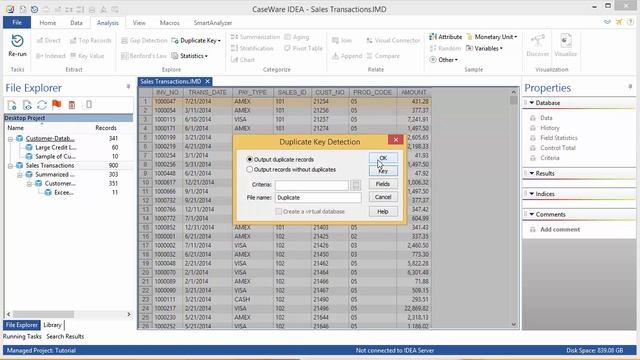Collapse the Comments section in Properties
The width and height of the screenshot is (640, 360).
[x=532, y=214]
